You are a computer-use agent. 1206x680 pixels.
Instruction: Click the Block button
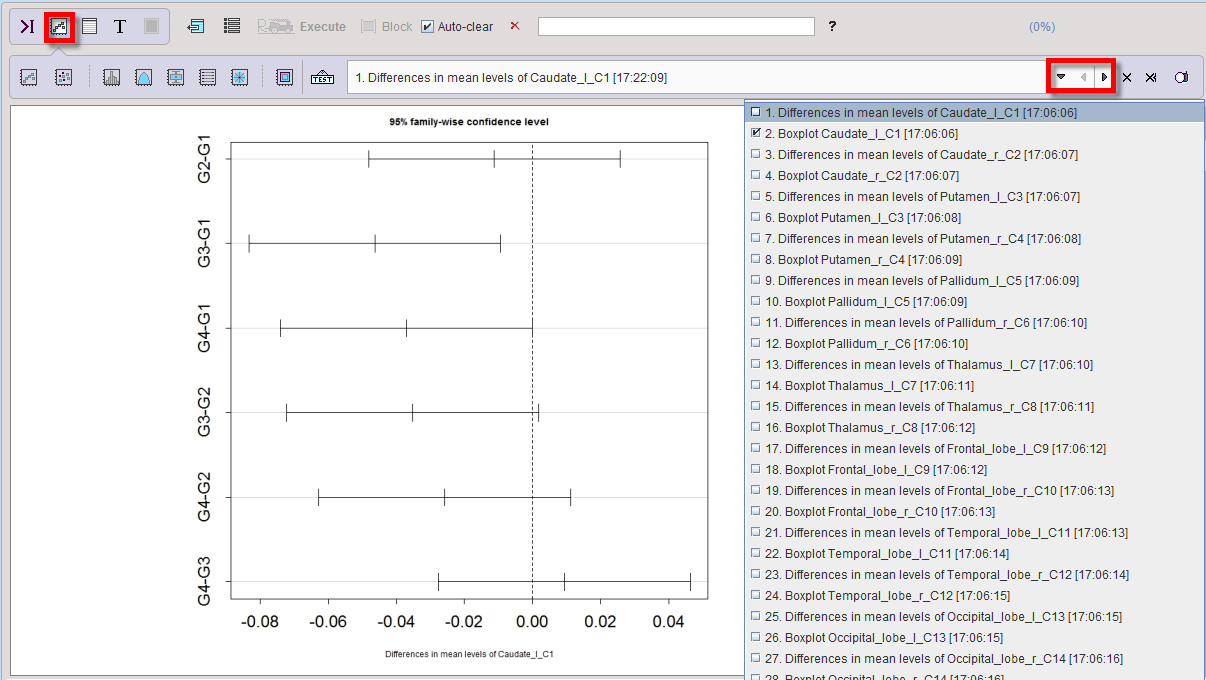(x=387, y=27)
